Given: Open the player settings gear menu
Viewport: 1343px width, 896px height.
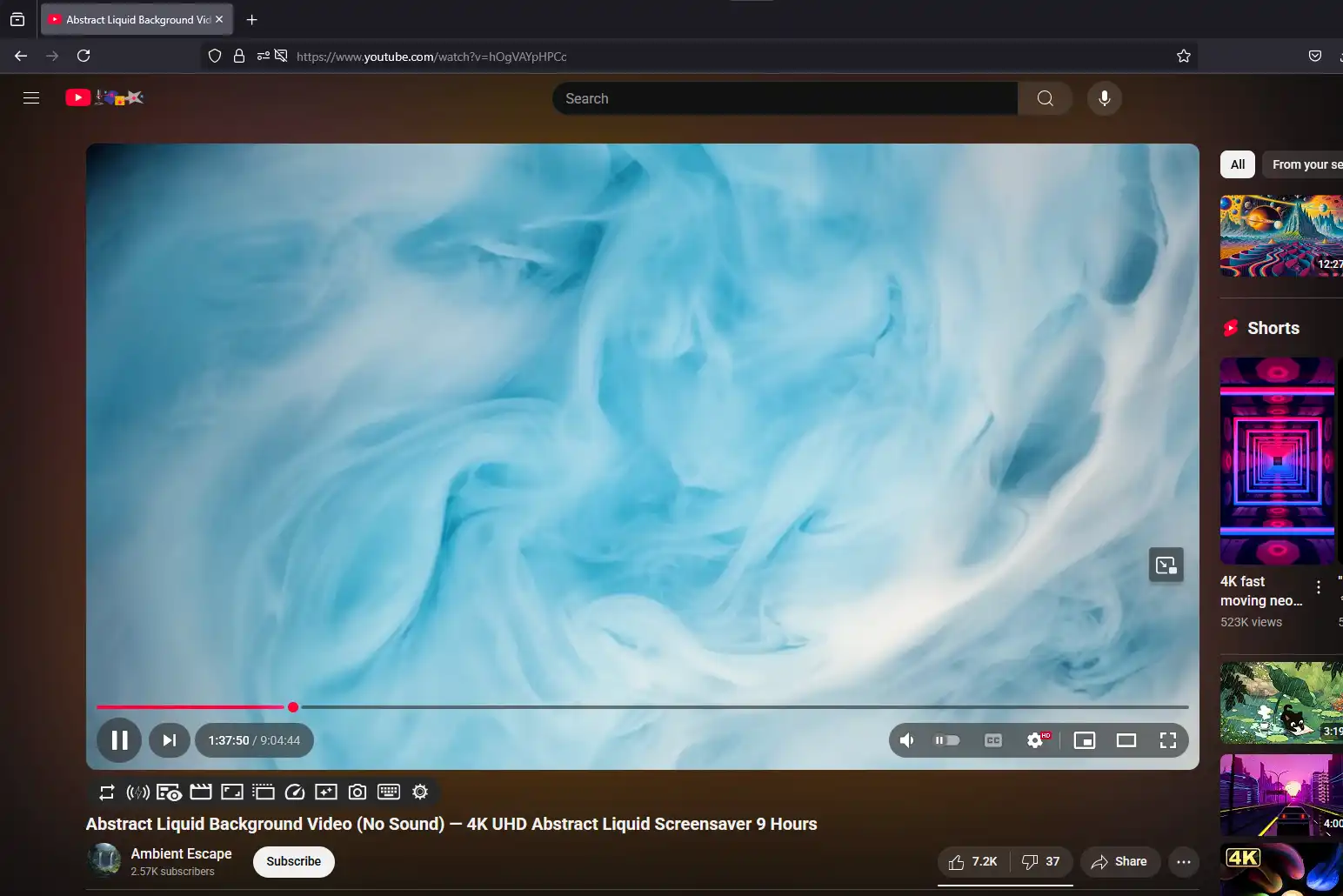Looking at the screenshot, I should click(x=1035, y=740).
